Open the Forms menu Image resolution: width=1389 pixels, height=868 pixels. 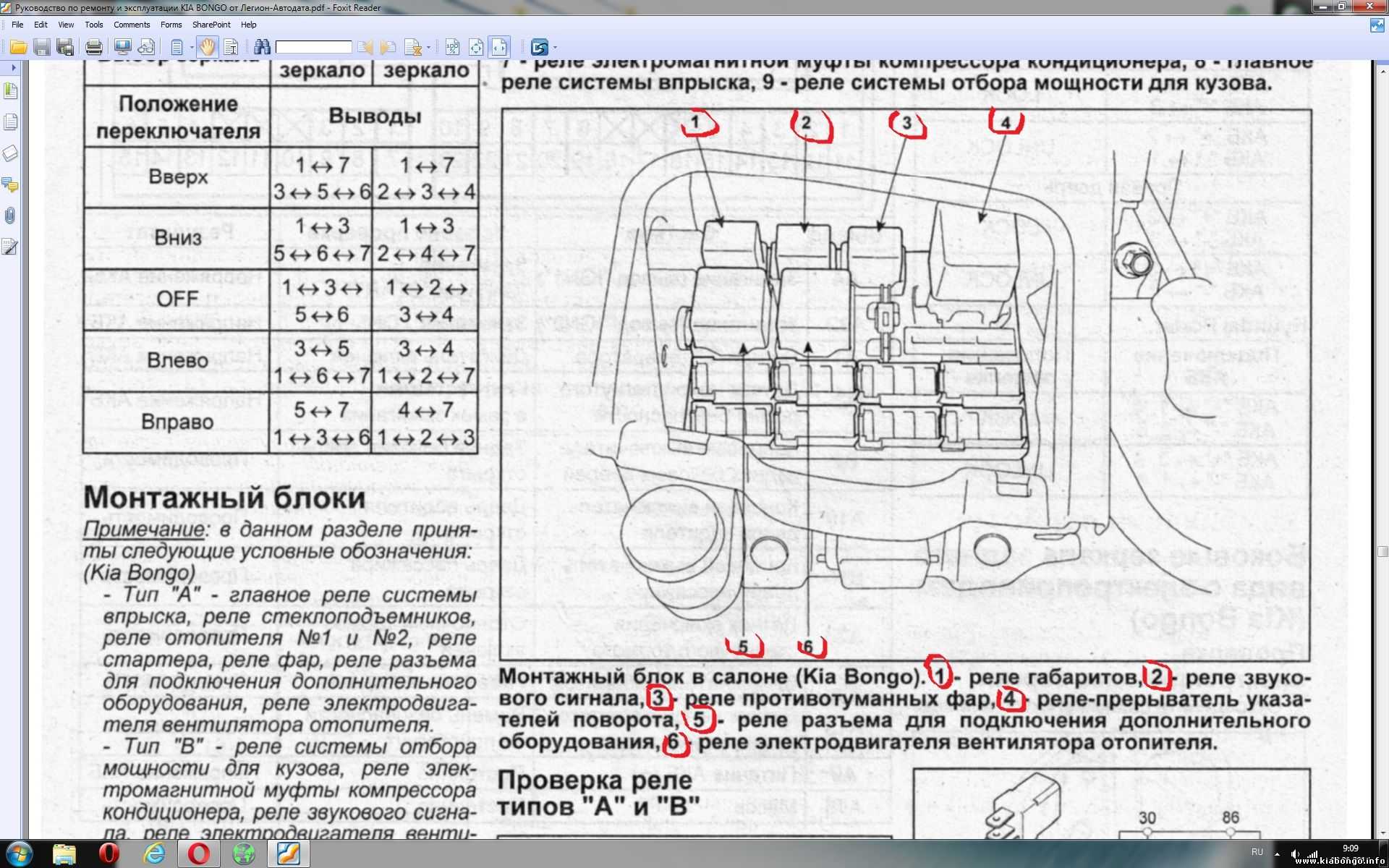click(x=171, y=25)
